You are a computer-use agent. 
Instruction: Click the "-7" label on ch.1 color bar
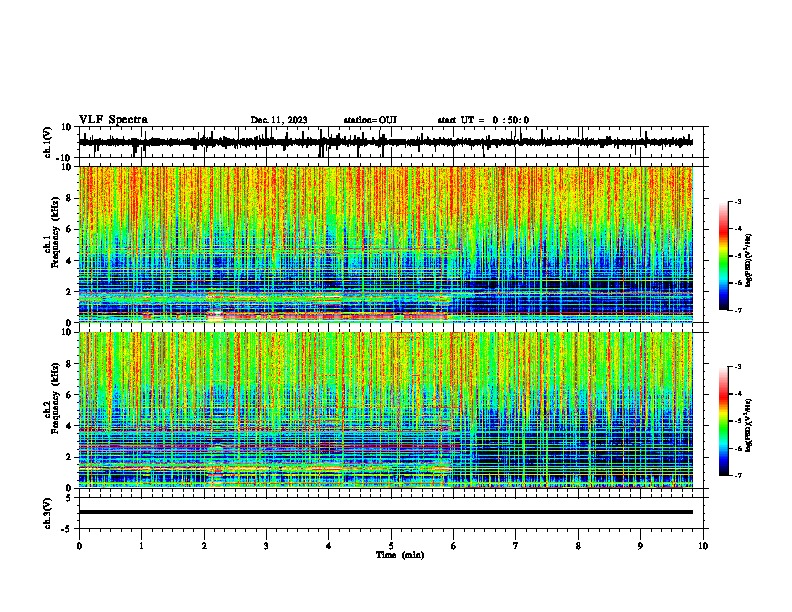[x=738, y=310]
